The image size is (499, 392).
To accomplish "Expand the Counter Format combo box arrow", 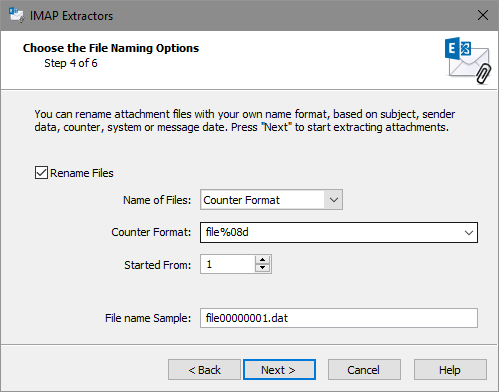I will (469, 232).
